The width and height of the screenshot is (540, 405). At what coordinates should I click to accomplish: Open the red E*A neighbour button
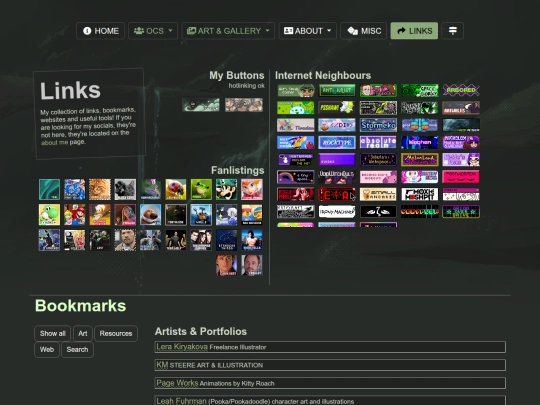337,194
